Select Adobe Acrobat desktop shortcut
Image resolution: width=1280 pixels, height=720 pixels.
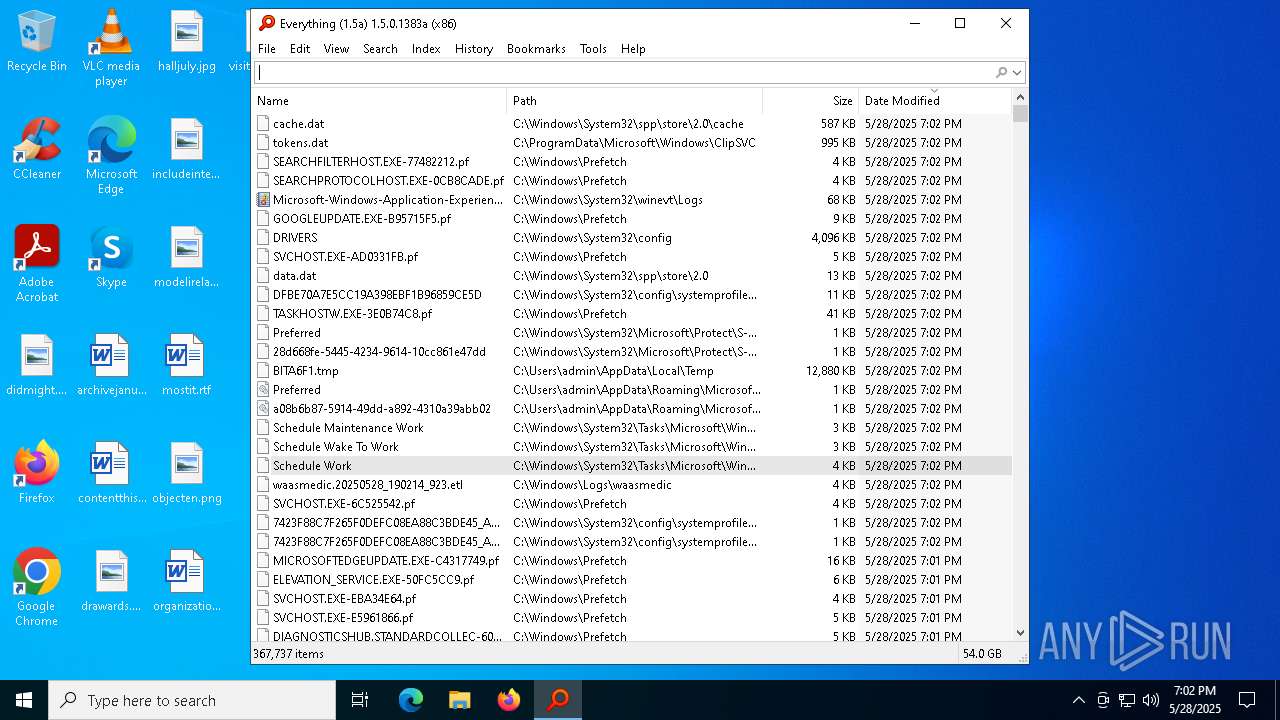37,264
